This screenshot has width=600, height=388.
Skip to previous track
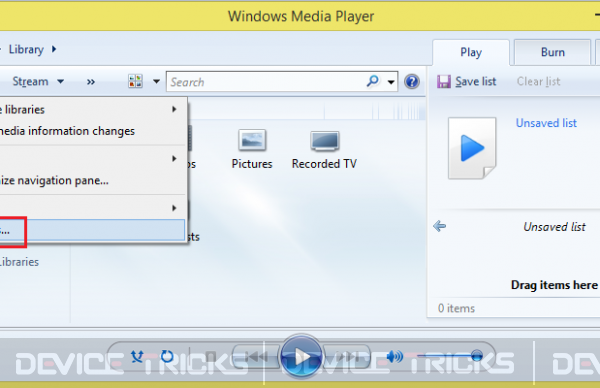(x=256, y=357)
